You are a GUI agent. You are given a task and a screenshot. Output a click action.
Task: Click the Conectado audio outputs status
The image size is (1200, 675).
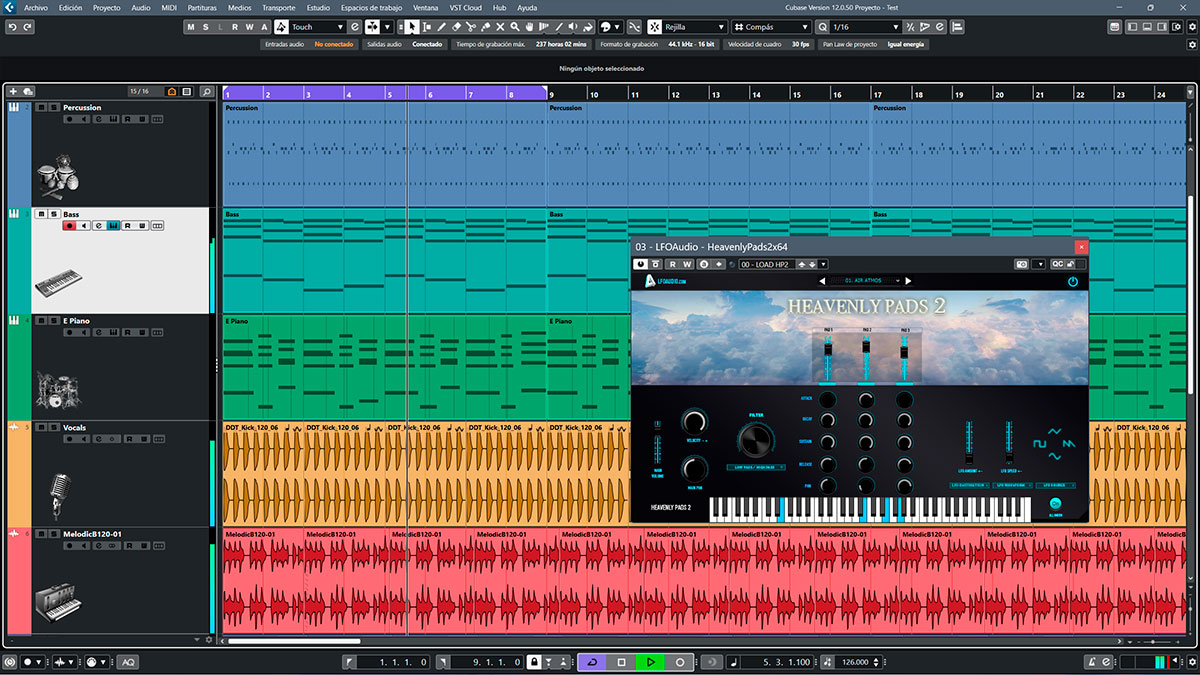[x=428, y=44]
